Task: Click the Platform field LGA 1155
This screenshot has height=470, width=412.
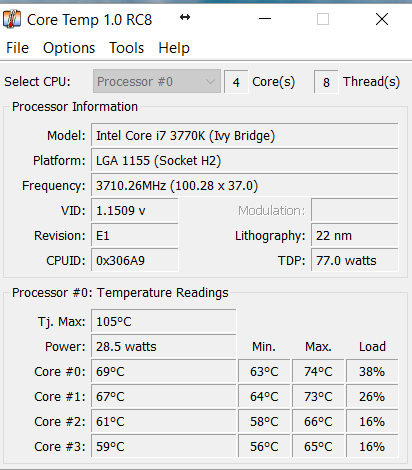Action: (x=245, y=161)
